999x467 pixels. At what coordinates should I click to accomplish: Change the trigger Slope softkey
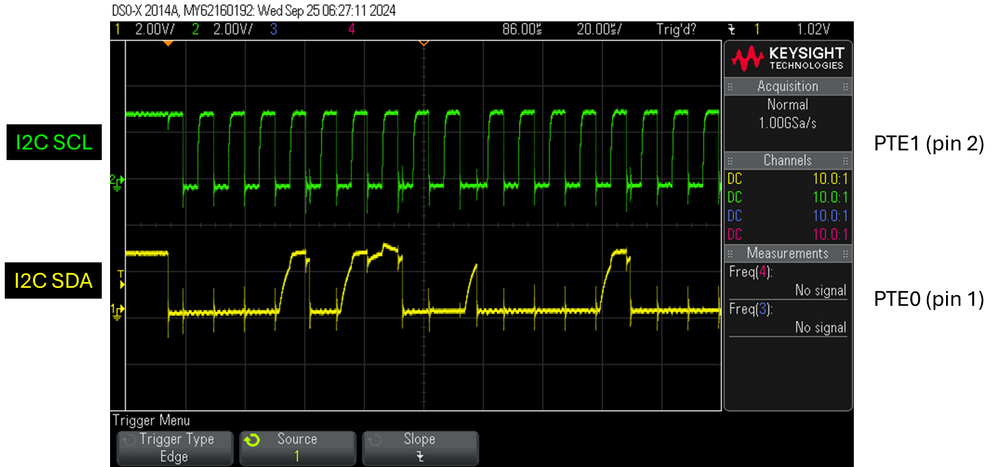tap(419, 447)
